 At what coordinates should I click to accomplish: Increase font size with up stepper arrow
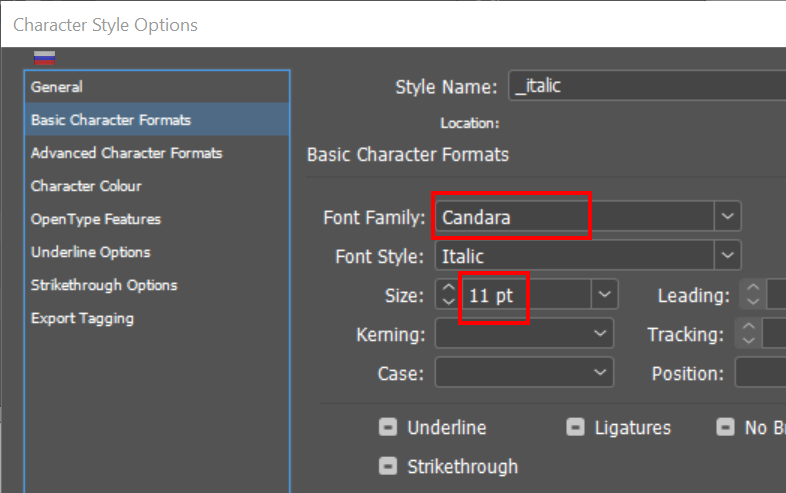pos(448,288)
